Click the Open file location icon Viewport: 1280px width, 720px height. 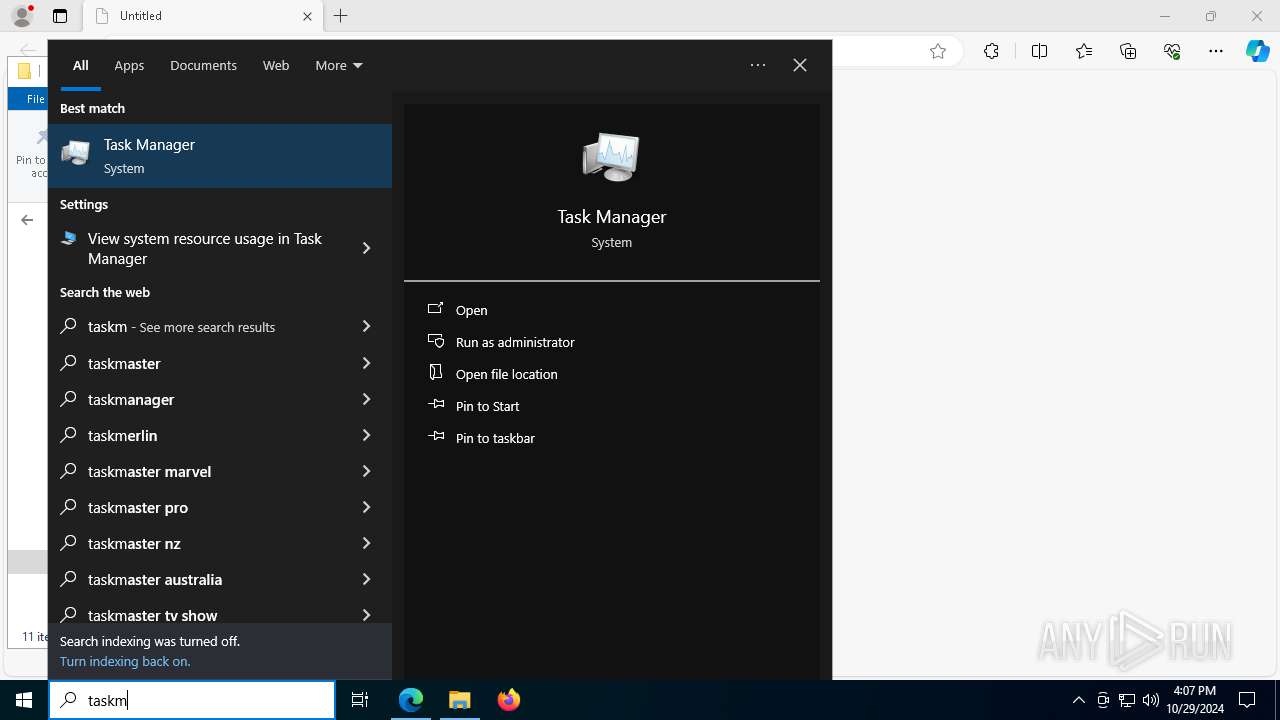[x=436, y=373]
